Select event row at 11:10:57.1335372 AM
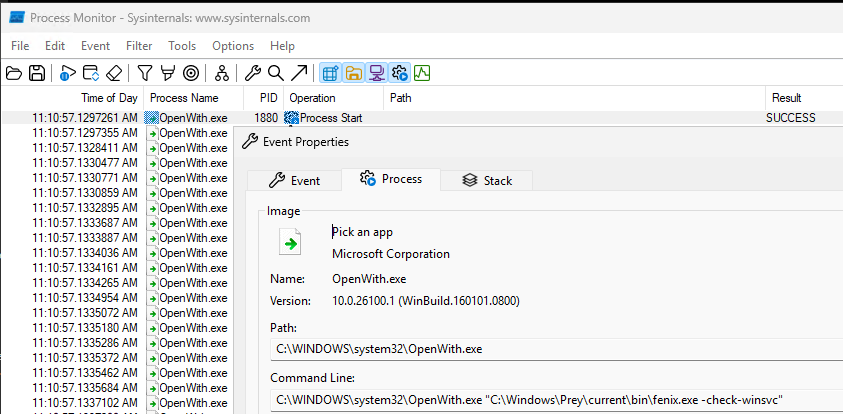This screenshot has height=414, width=843. pyautogui.click(x=117, y=358)
